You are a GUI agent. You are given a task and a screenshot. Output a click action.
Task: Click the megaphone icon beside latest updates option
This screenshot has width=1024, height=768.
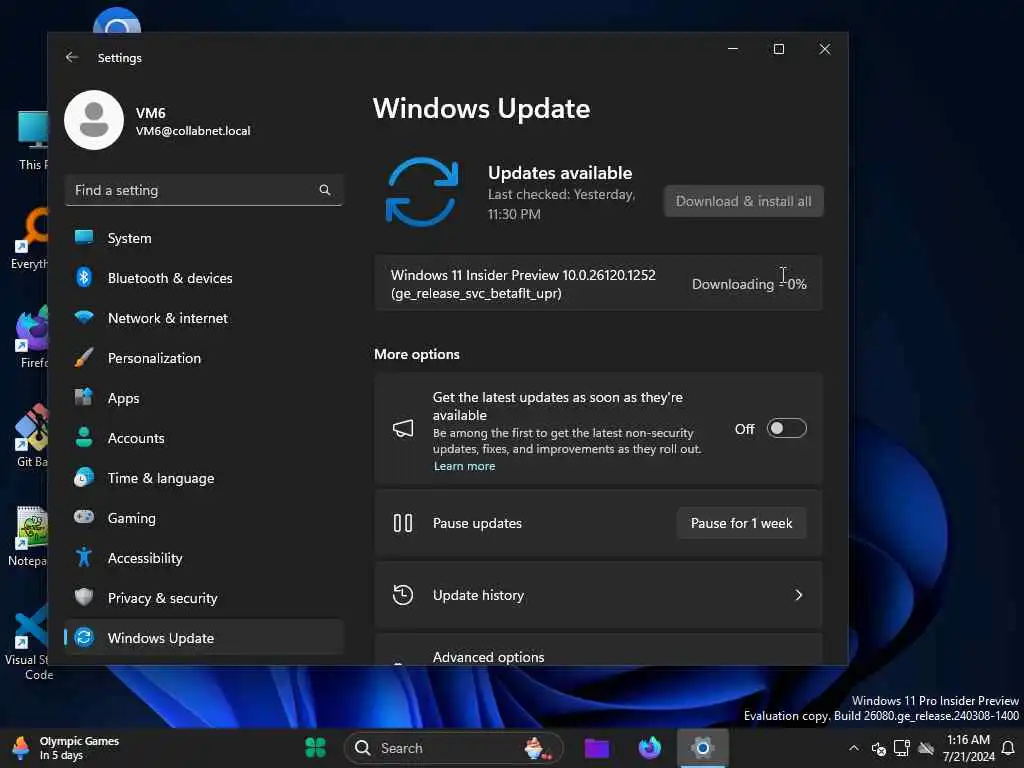point(403,428)
